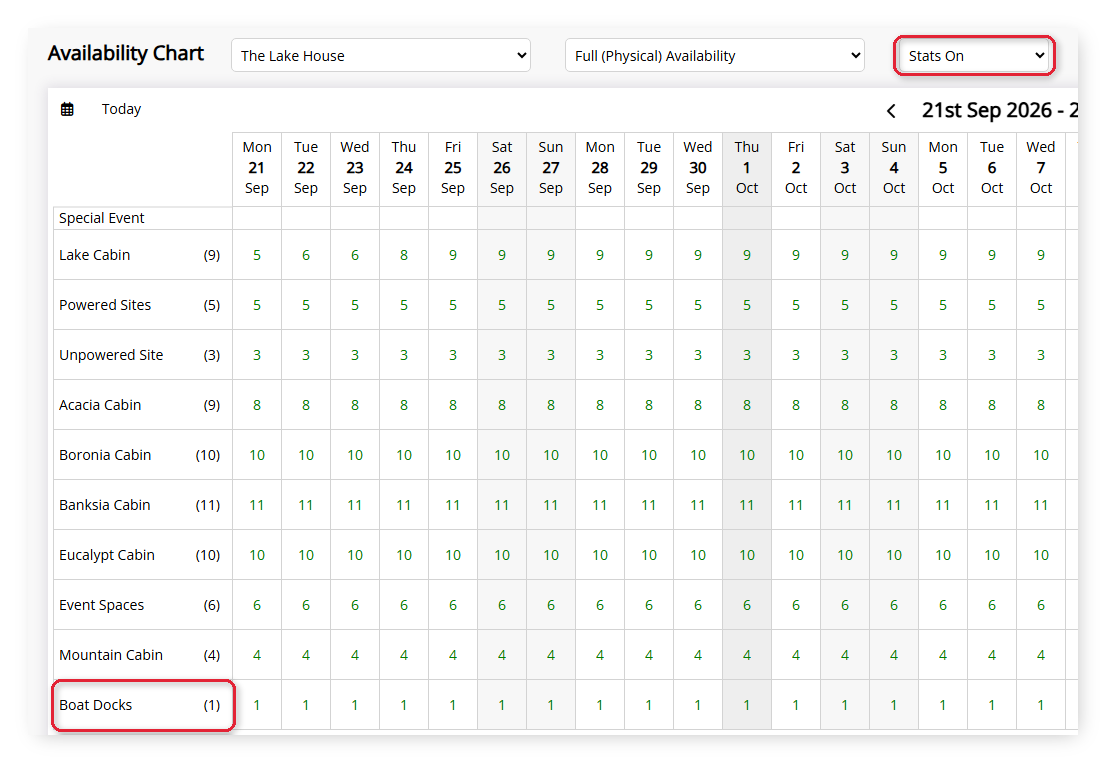Click Banksia Cabin availability for Sun 27 Sep

coord(551,506)
